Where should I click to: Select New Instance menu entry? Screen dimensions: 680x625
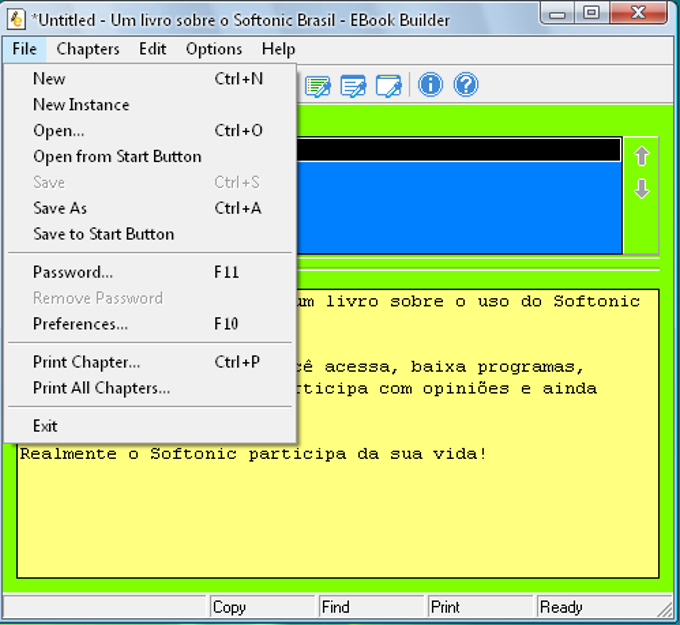point(150,105)
